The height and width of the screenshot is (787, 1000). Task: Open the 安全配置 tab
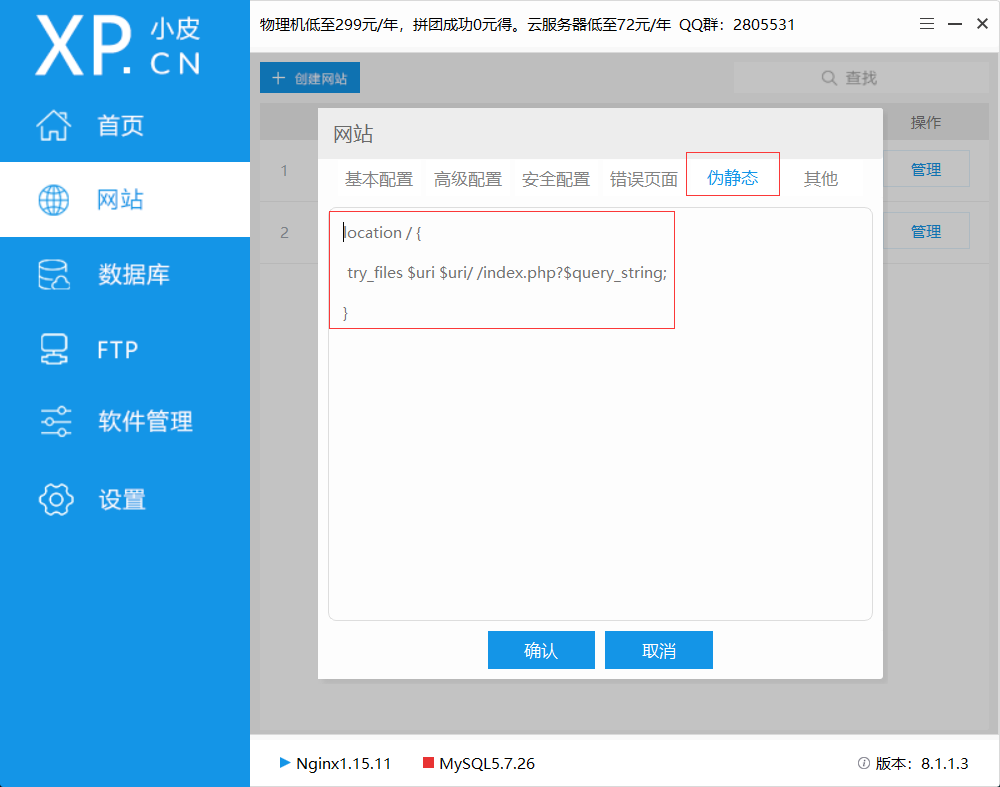[x=555, y=180]
